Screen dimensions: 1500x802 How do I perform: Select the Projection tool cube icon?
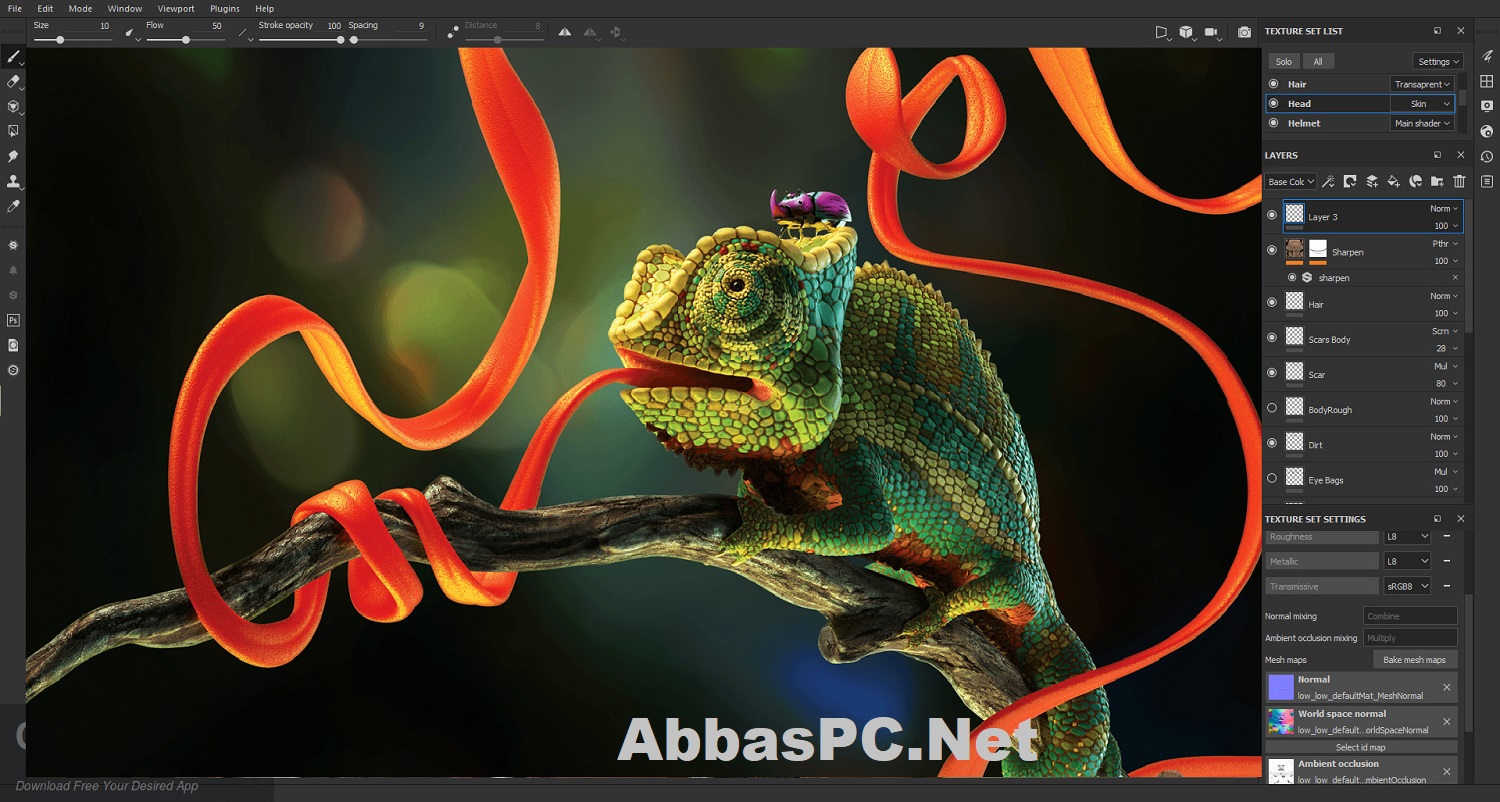tap(13, 106)
